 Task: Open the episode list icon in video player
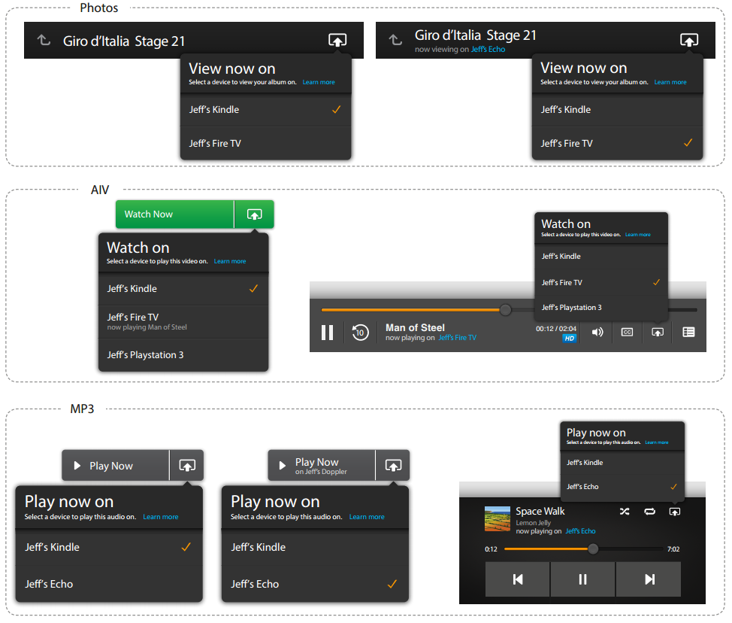(688, 332)
